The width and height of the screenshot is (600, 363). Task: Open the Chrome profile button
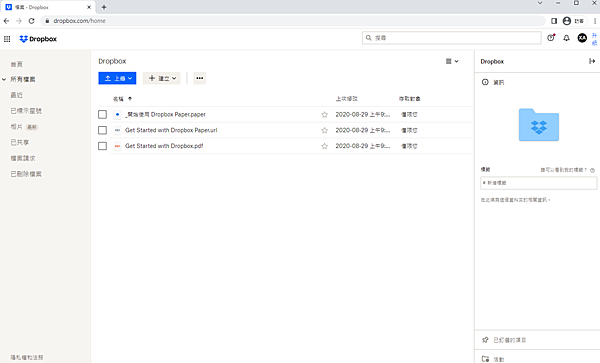(573, 21)
